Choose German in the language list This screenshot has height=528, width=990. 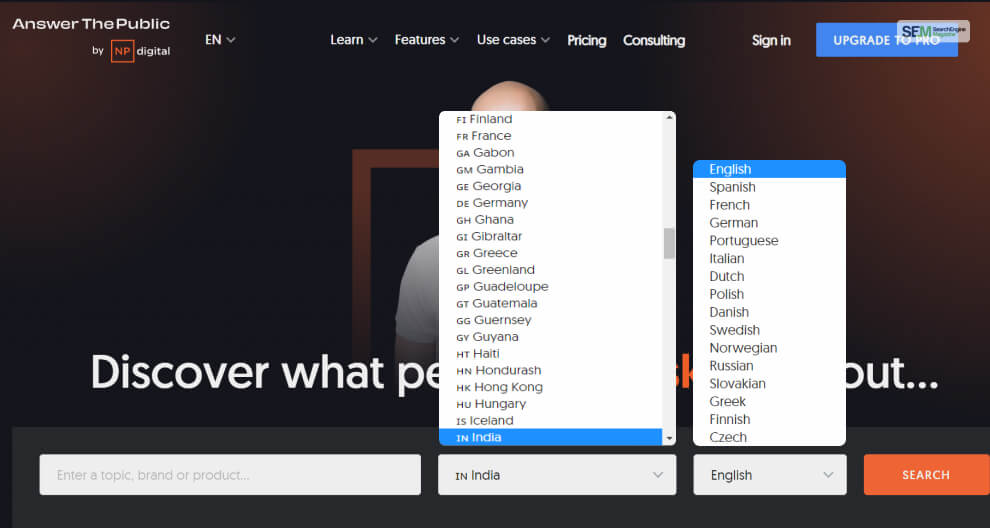(769, 222)
